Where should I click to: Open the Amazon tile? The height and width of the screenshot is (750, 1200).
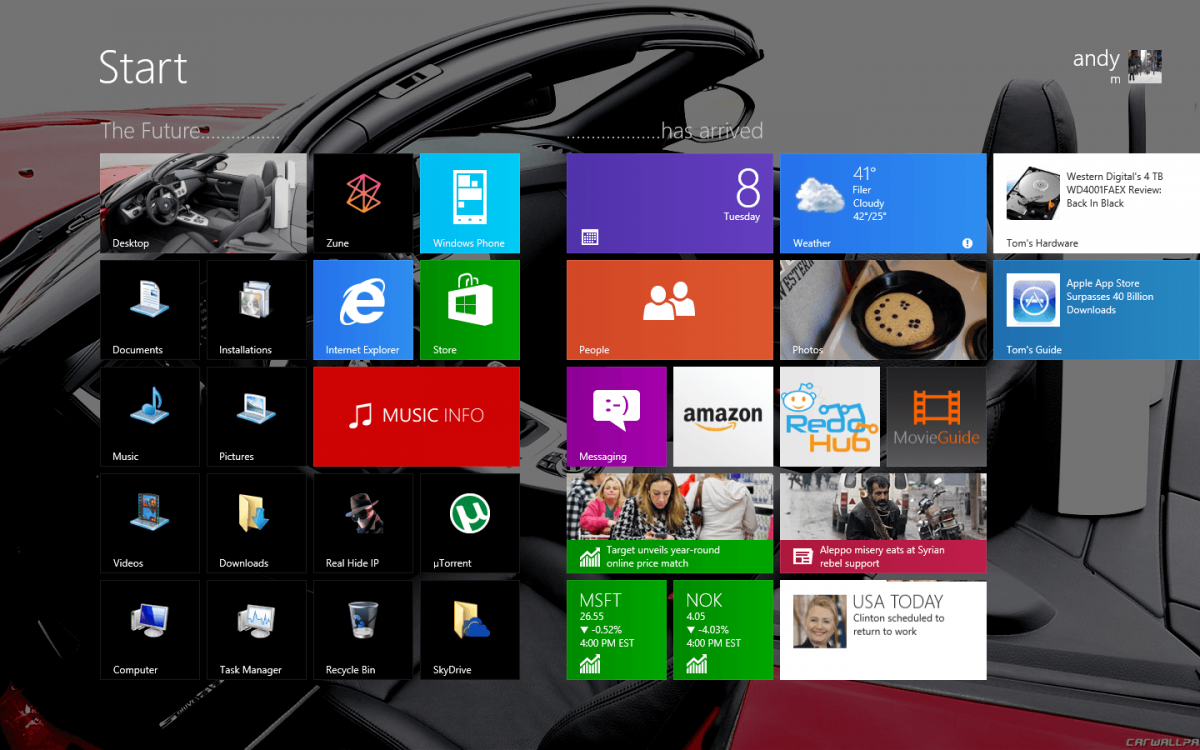722,416
